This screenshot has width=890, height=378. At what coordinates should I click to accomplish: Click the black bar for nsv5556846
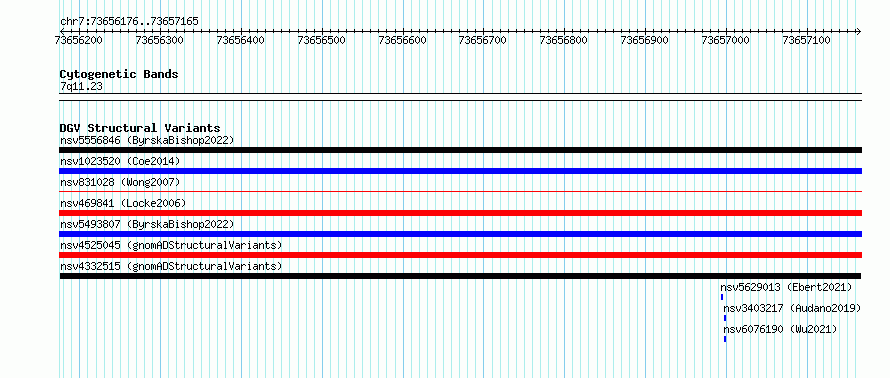point(460,150)
